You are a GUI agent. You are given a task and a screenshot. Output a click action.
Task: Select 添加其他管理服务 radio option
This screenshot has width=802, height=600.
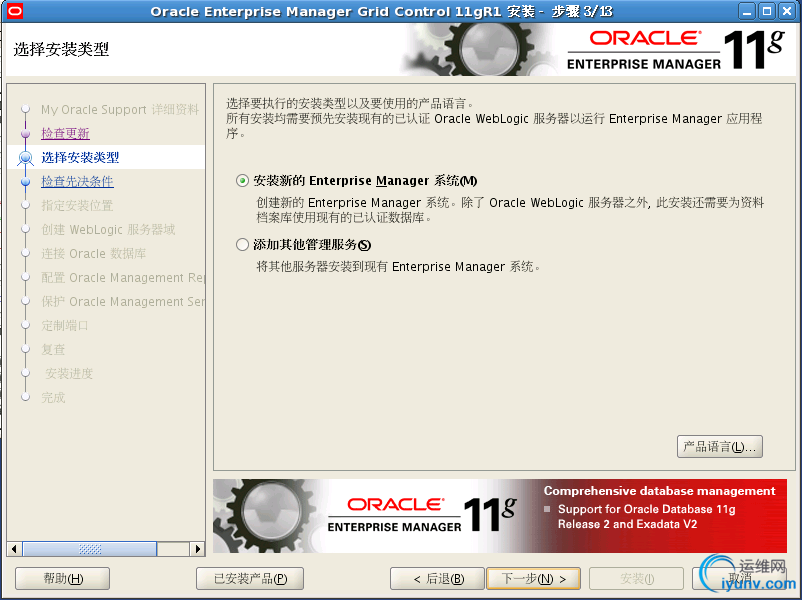pos(242,245)
